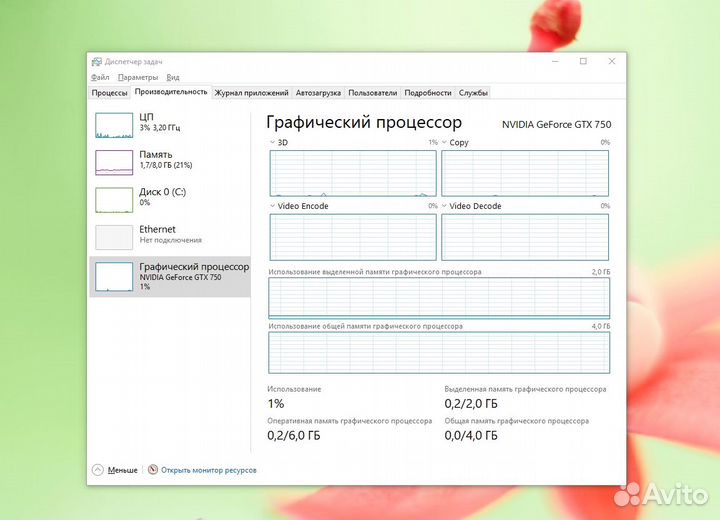
Task: Open the Файл menu
Action: pos(100,77)
